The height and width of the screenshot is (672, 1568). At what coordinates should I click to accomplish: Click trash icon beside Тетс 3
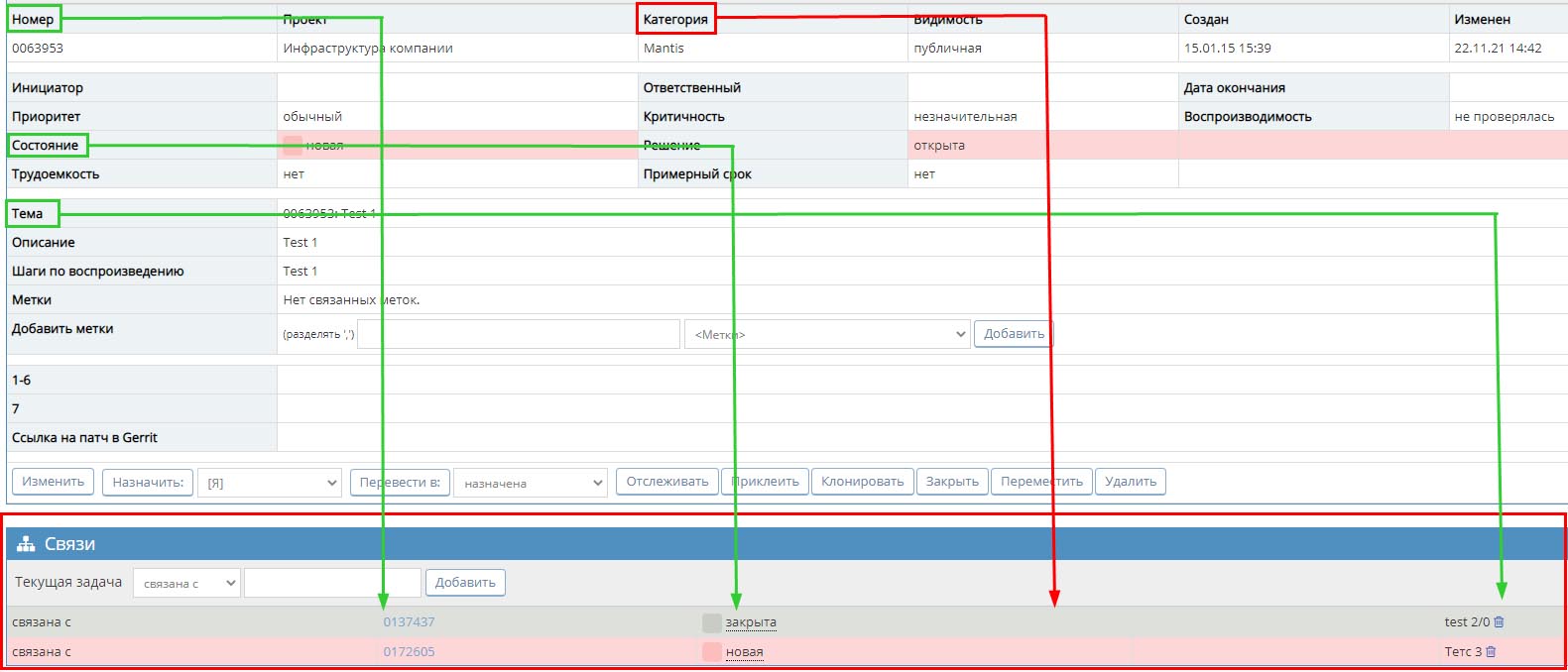[x=1491, y=652]
